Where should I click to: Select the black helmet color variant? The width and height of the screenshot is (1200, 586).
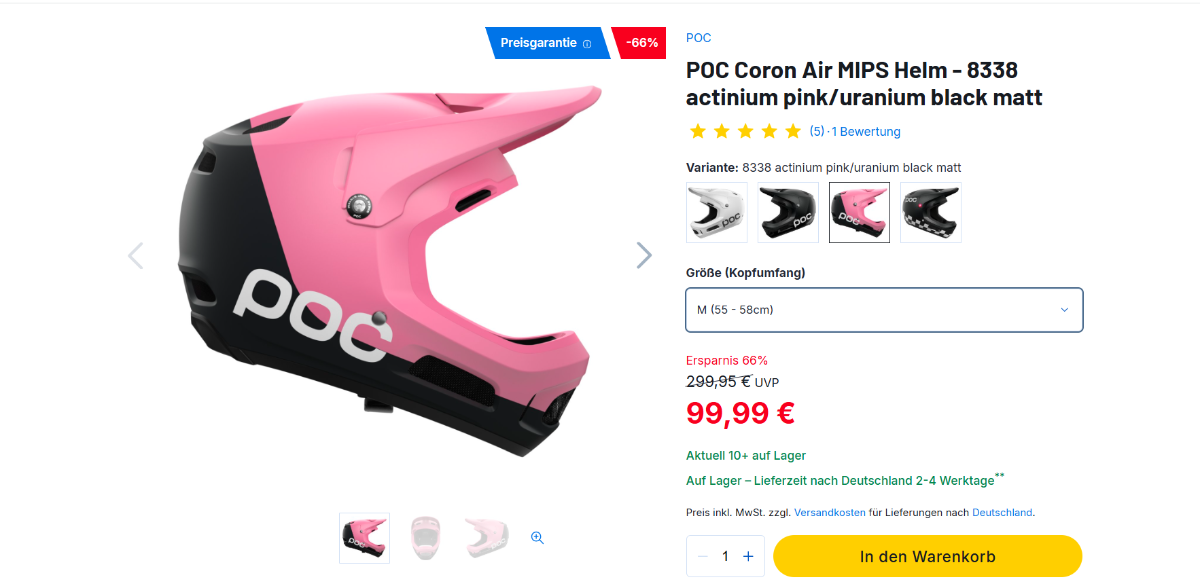click(788, 212)
